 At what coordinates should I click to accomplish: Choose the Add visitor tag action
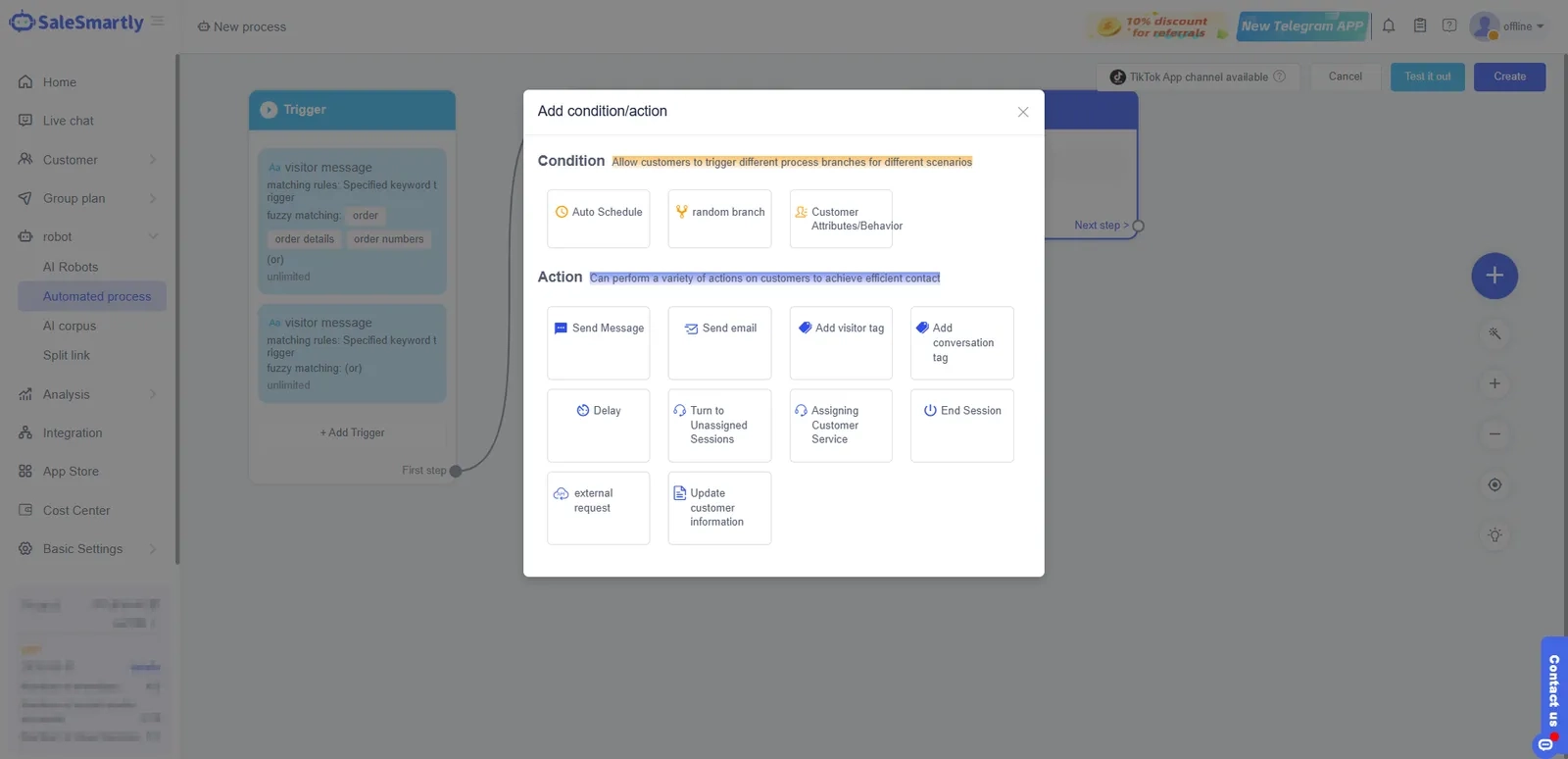(x=841, y=343)
